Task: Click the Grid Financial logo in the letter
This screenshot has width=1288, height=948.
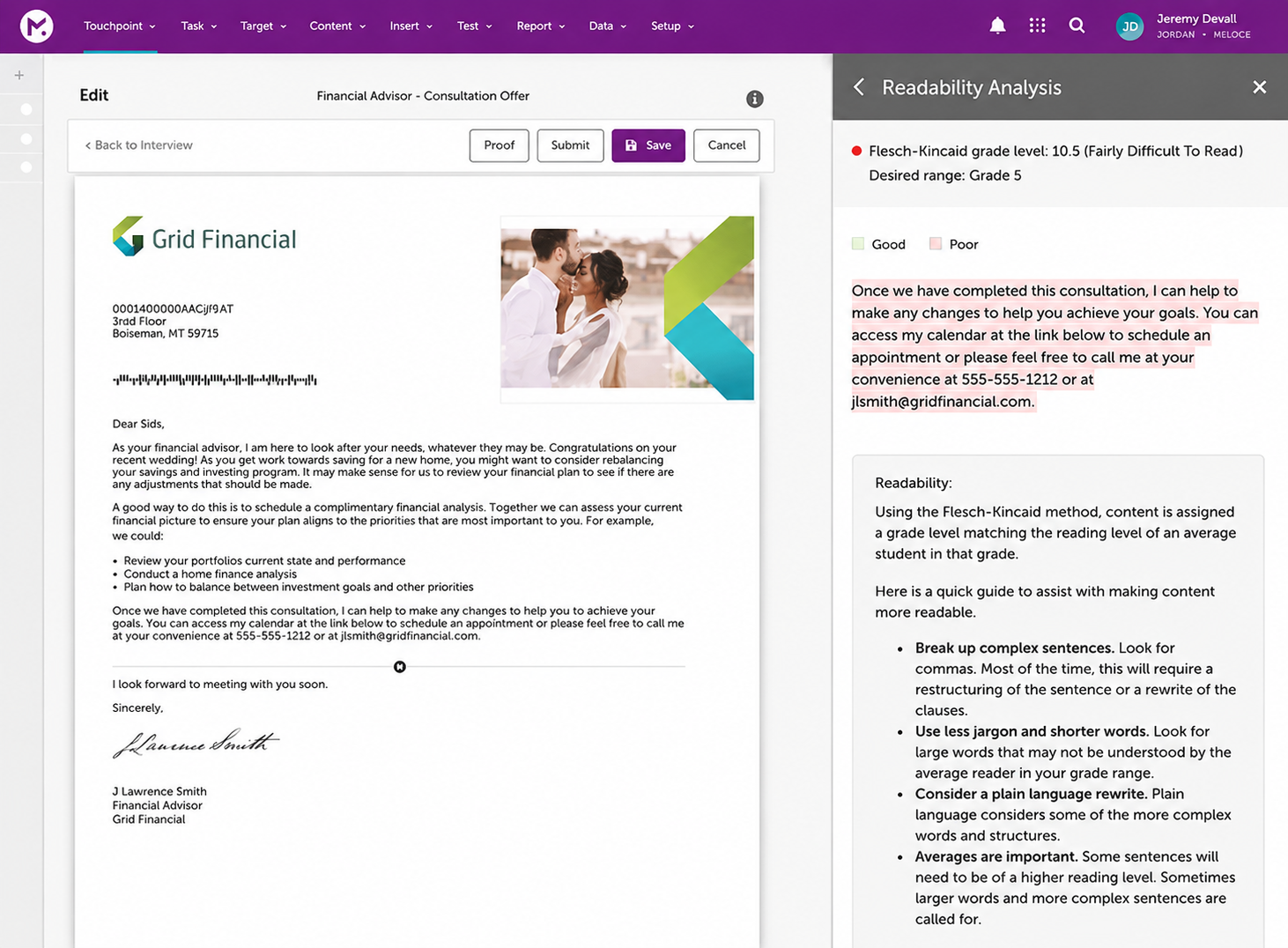Action: 204,237
